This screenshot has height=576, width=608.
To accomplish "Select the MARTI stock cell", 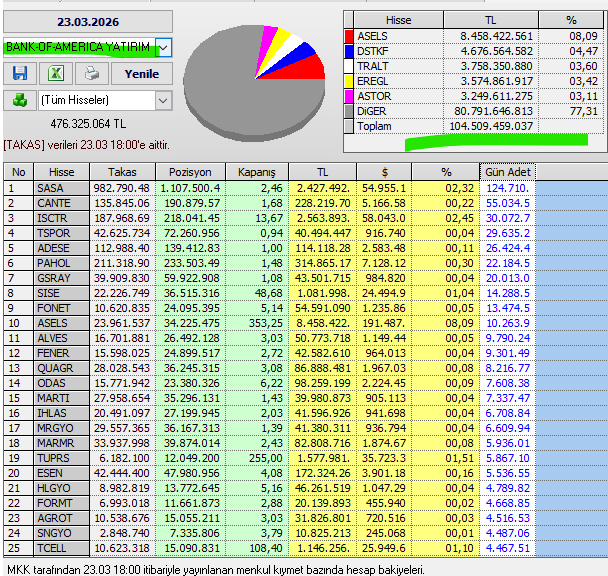I will tap(62, 398).
